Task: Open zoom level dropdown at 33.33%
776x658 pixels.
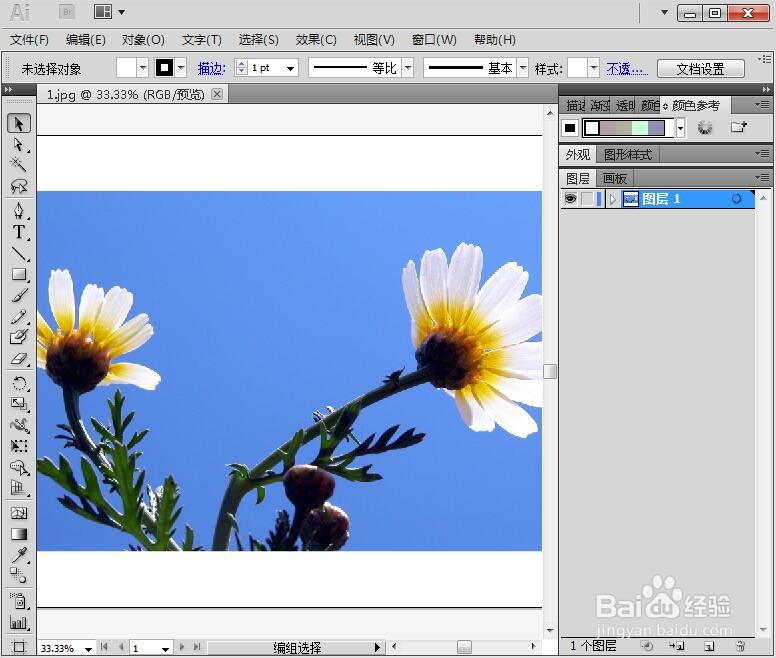Action: [x=88, y=648]
